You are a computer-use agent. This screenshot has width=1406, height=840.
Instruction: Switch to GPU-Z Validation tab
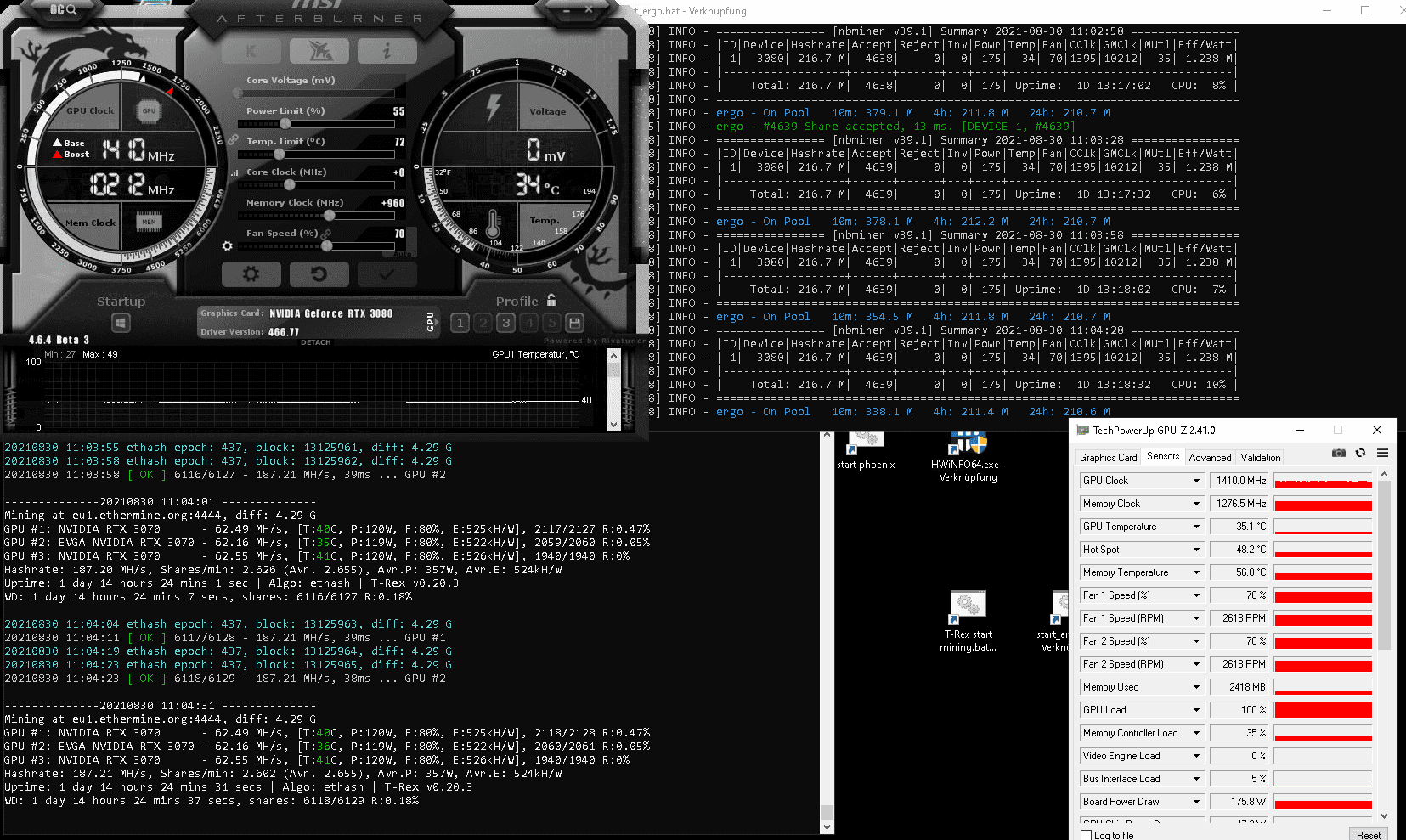point(1260,457)
